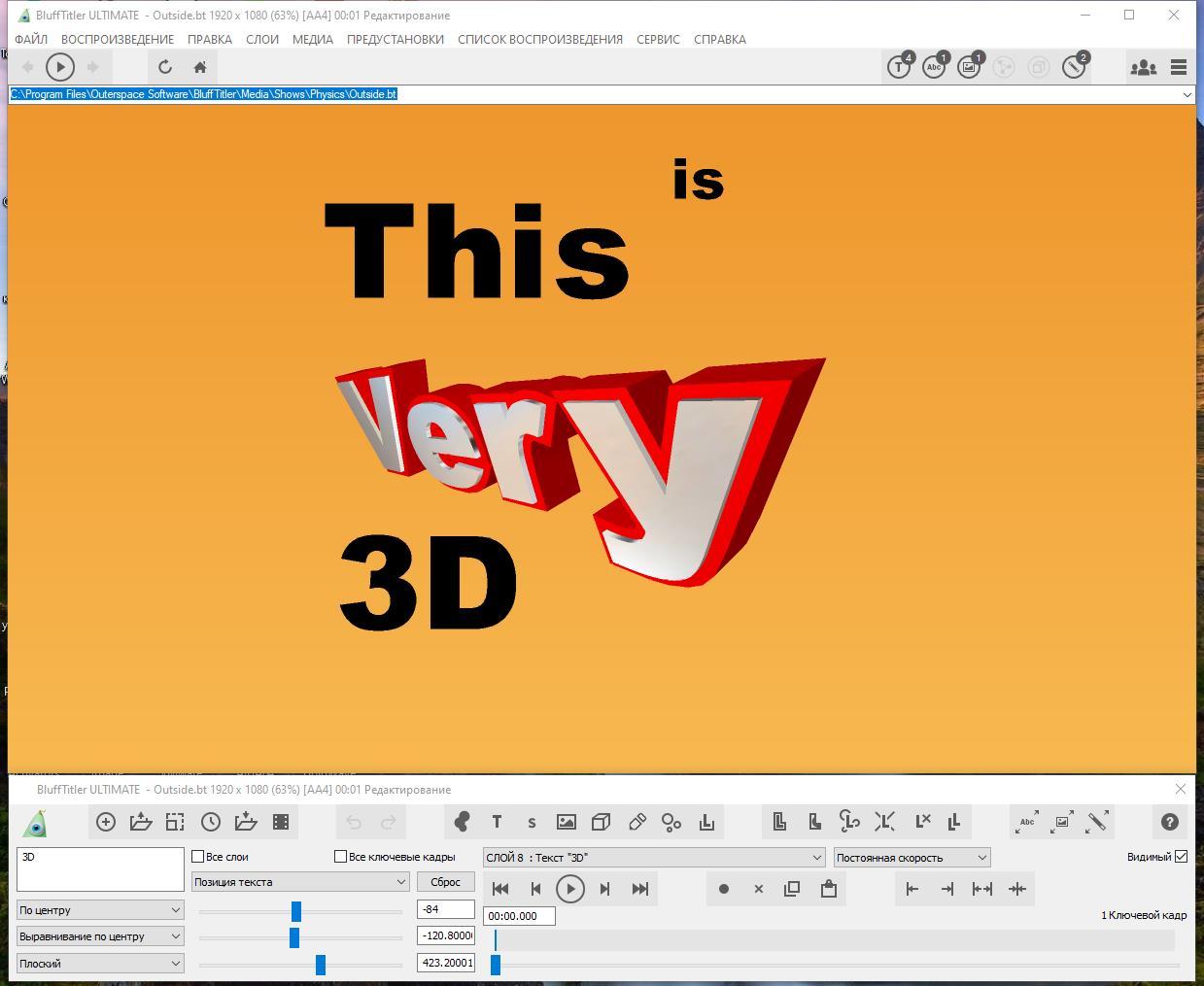
Task: Click the clock duration icon
Action: click(x=211, y=822)
